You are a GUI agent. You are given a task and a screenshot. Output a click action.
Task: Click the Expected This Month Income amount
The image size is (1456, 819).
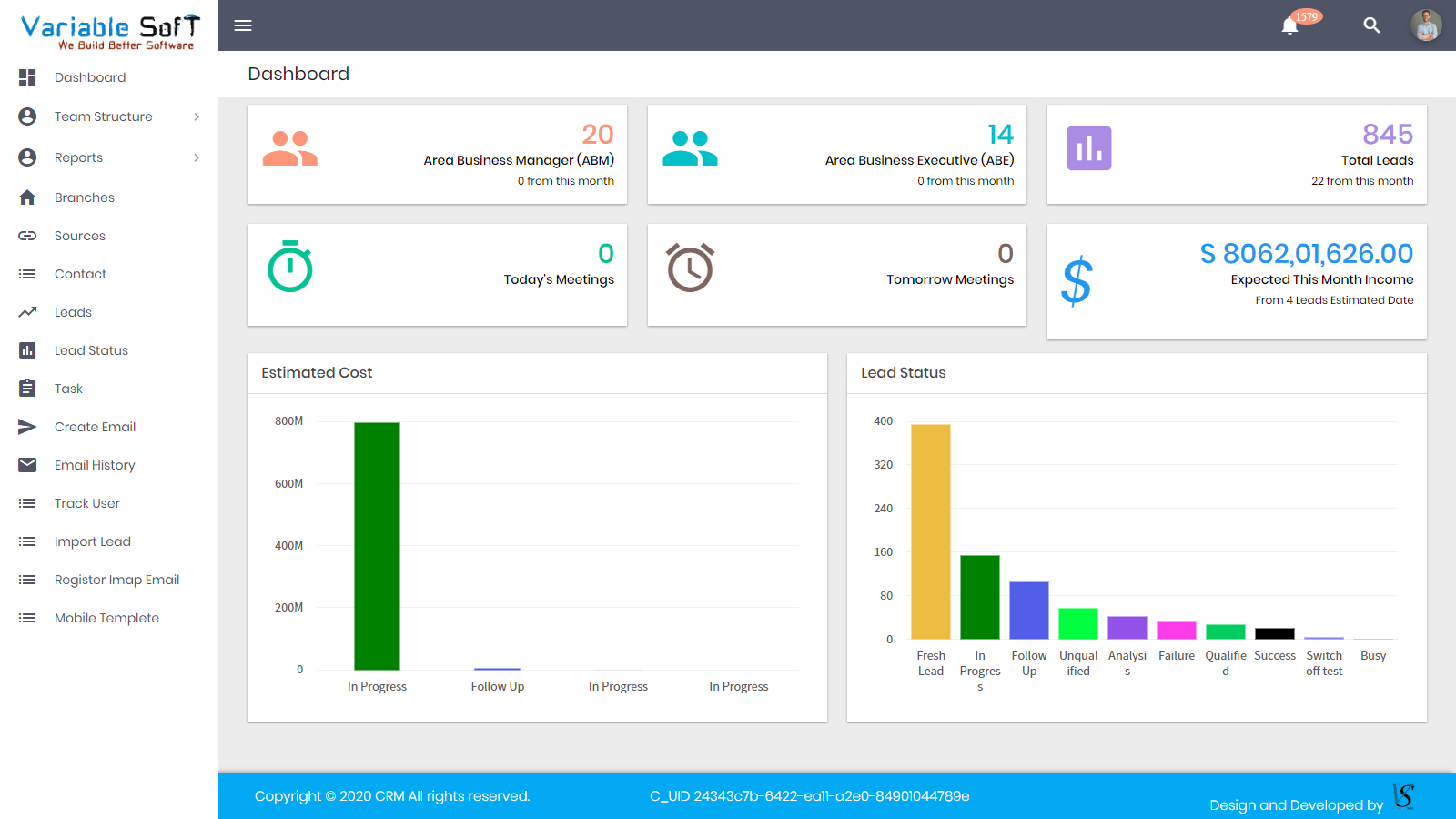pyautogui.click(x=1306, y=253)
